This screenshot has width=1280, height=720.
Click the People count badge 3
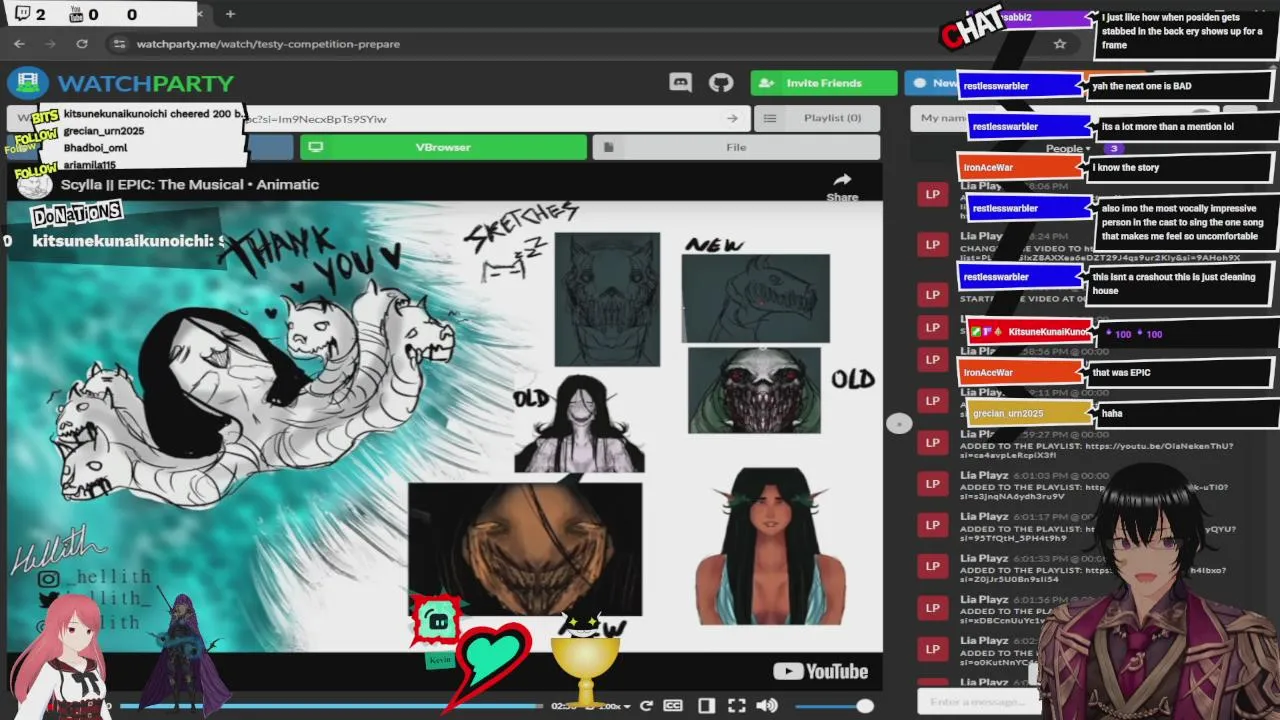tap(1113, 149)
